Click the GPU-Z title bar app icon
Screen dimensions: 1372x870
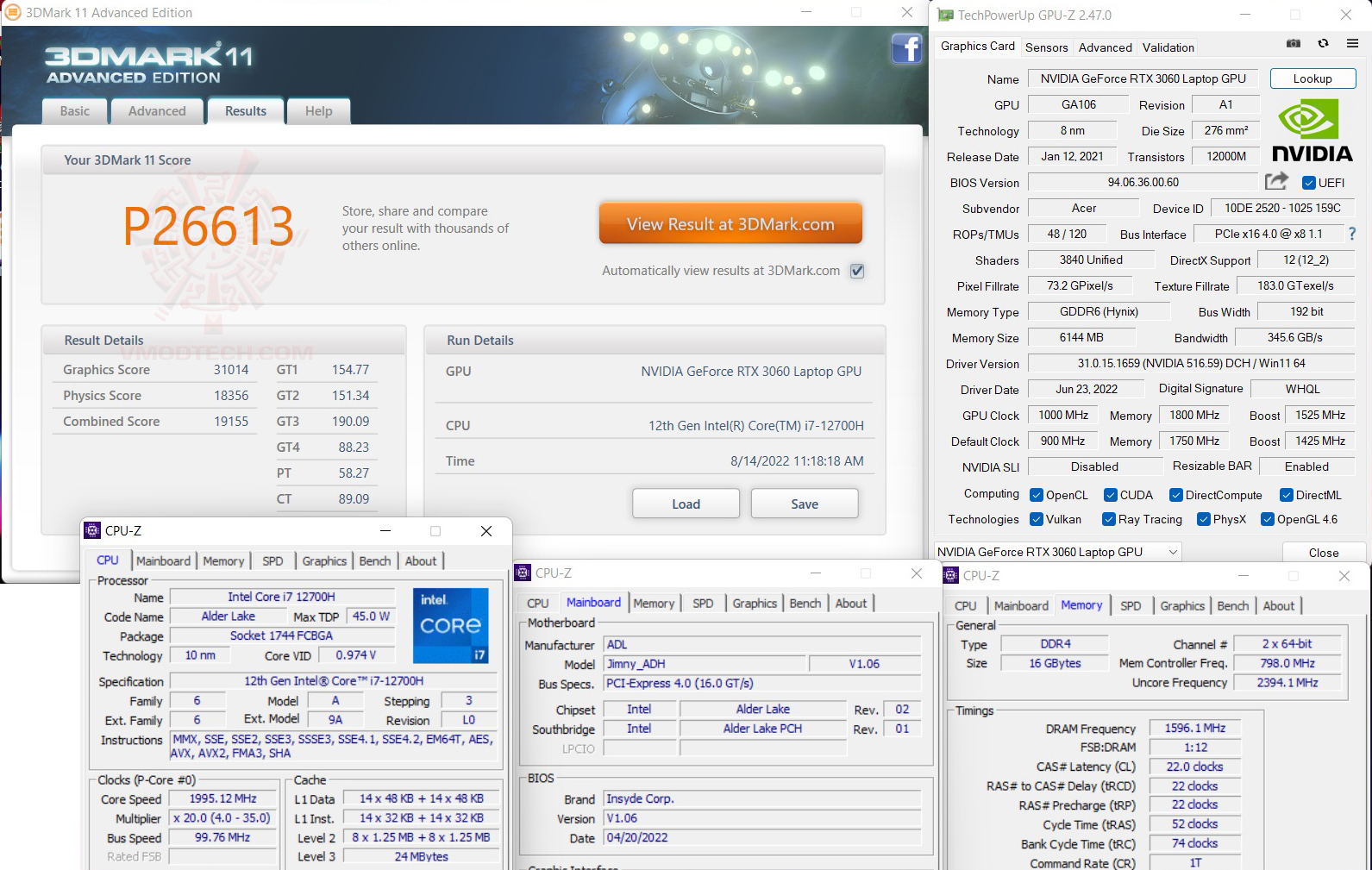[x=946, y=15]
